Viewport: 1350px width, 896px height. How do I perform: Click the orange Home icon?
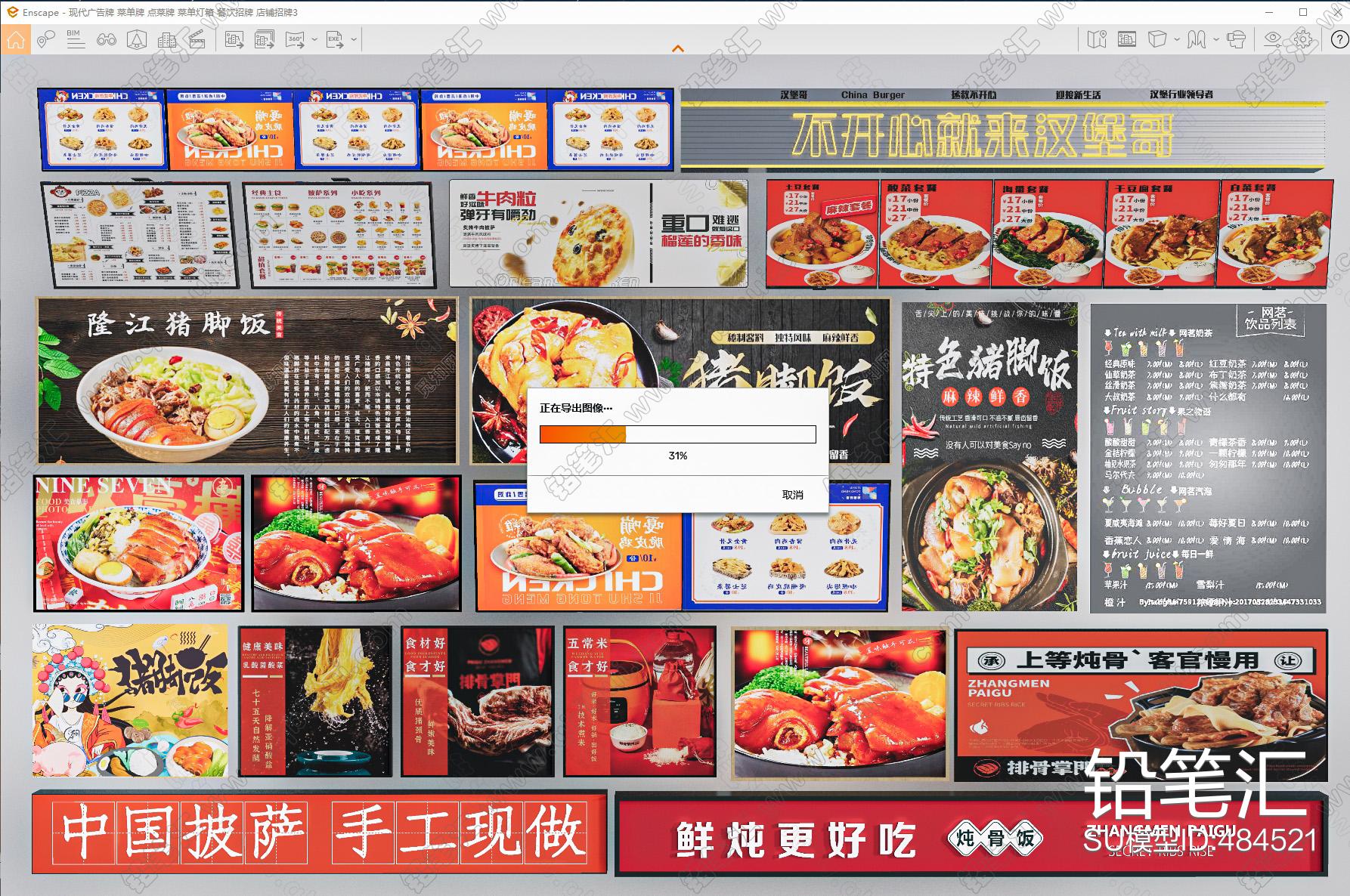pos(15,39)
